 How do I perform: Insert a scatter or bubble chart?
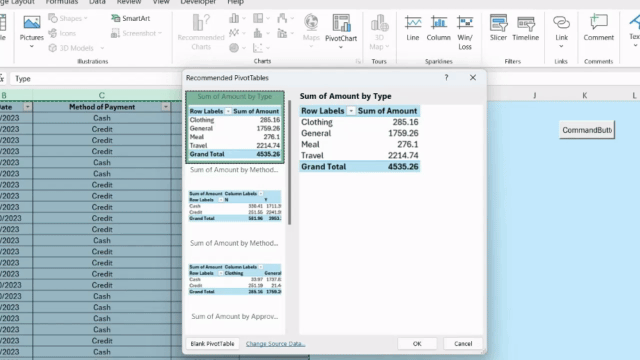(x=261, y=48)
